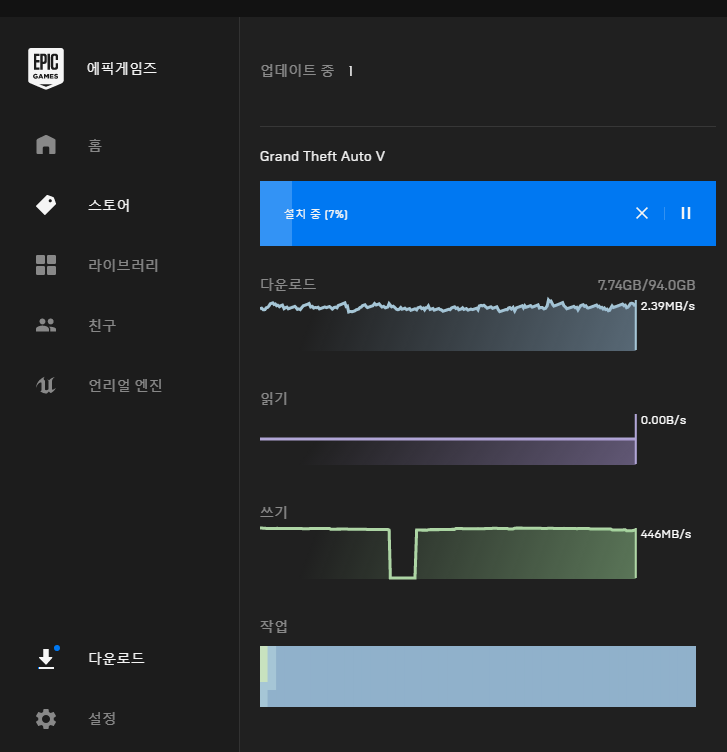
Task: Click the 읽기 graph label
Action: pos(274,399)
